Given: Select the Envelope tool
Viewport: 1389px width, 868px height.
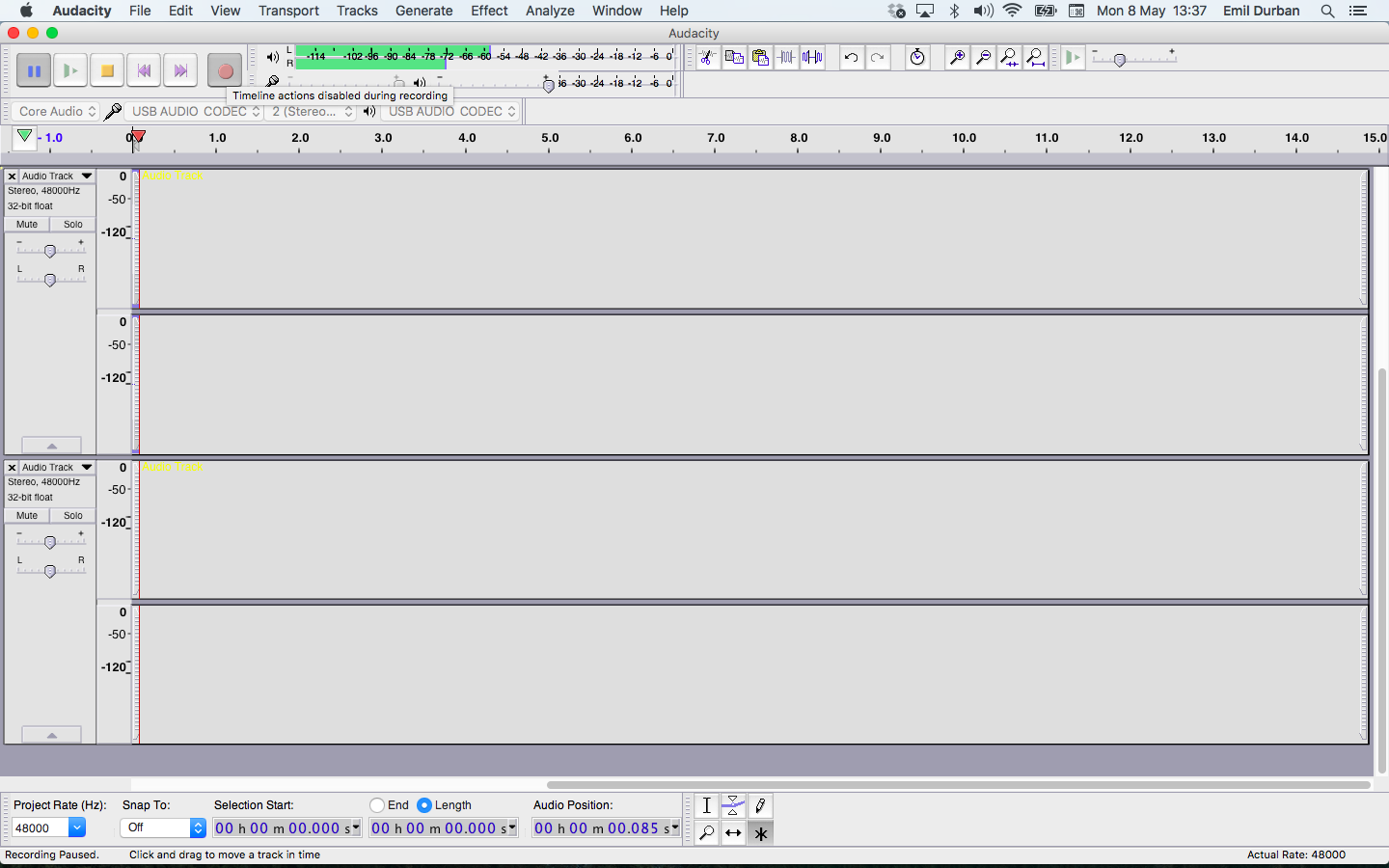Looking at the screenshot, I should 733,805.
